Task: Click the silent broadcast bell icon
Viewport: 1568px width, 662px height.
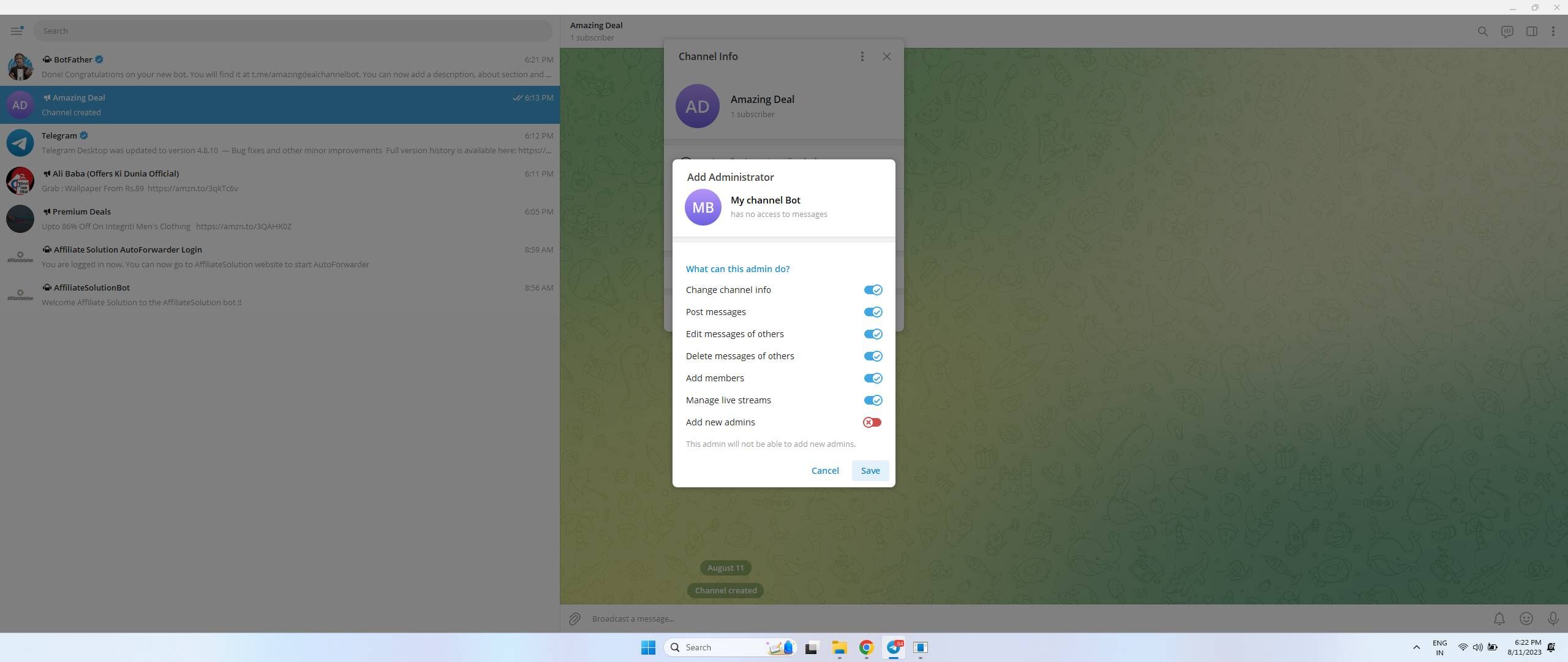Action: [1499, 618]
